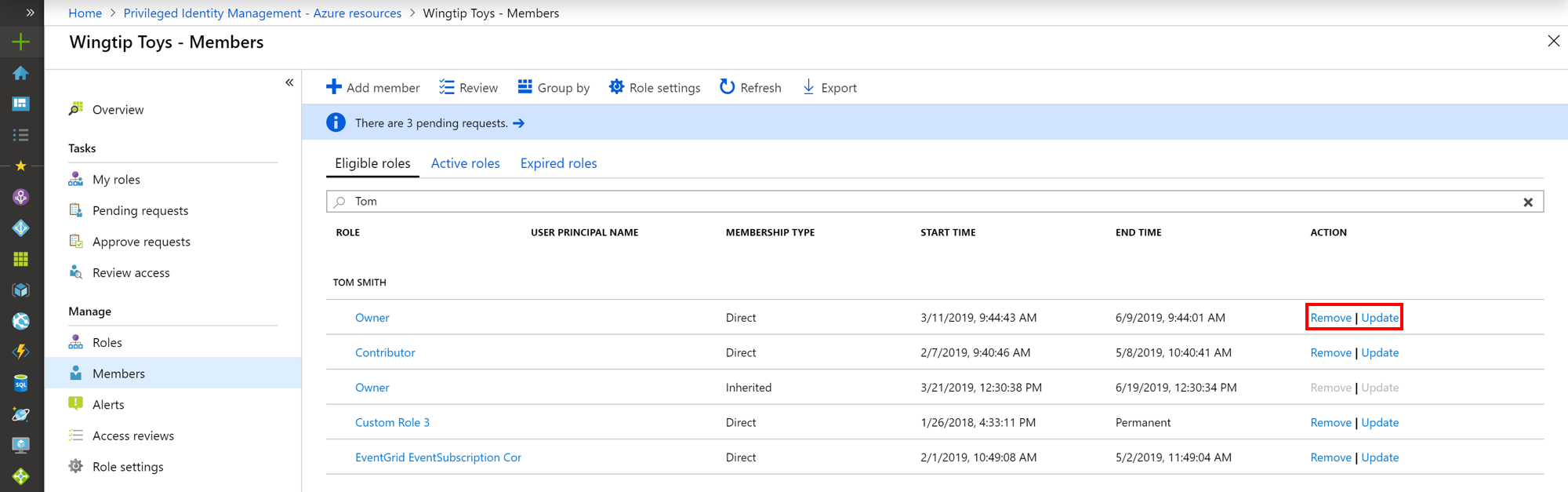Click the Azure home icon in sidebar
Image resolution: width=1568 pixels, height=492 pixels.
point(21,73)
